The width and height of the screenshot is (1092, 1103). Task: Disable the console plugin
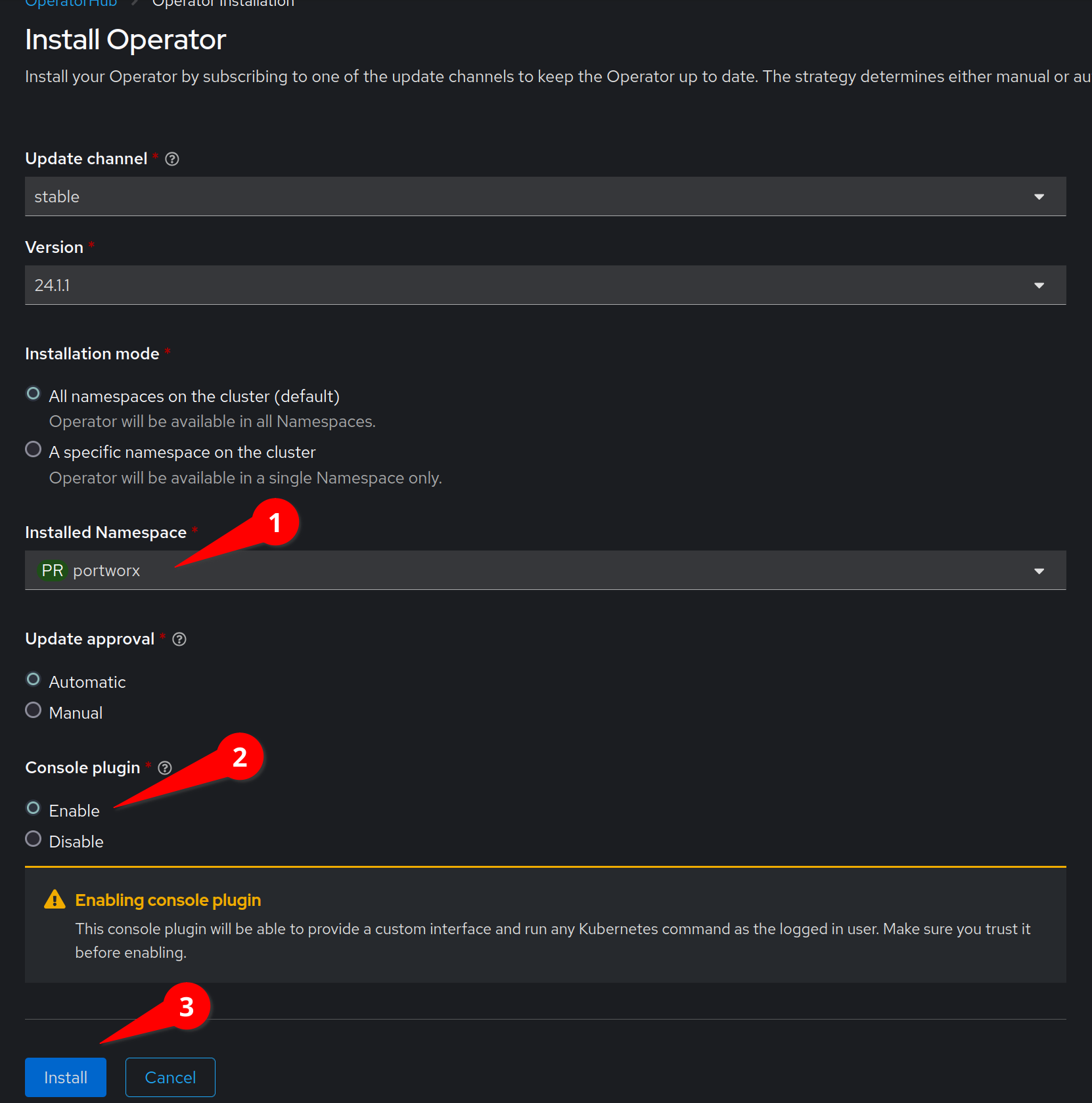[x=34, y=839]
